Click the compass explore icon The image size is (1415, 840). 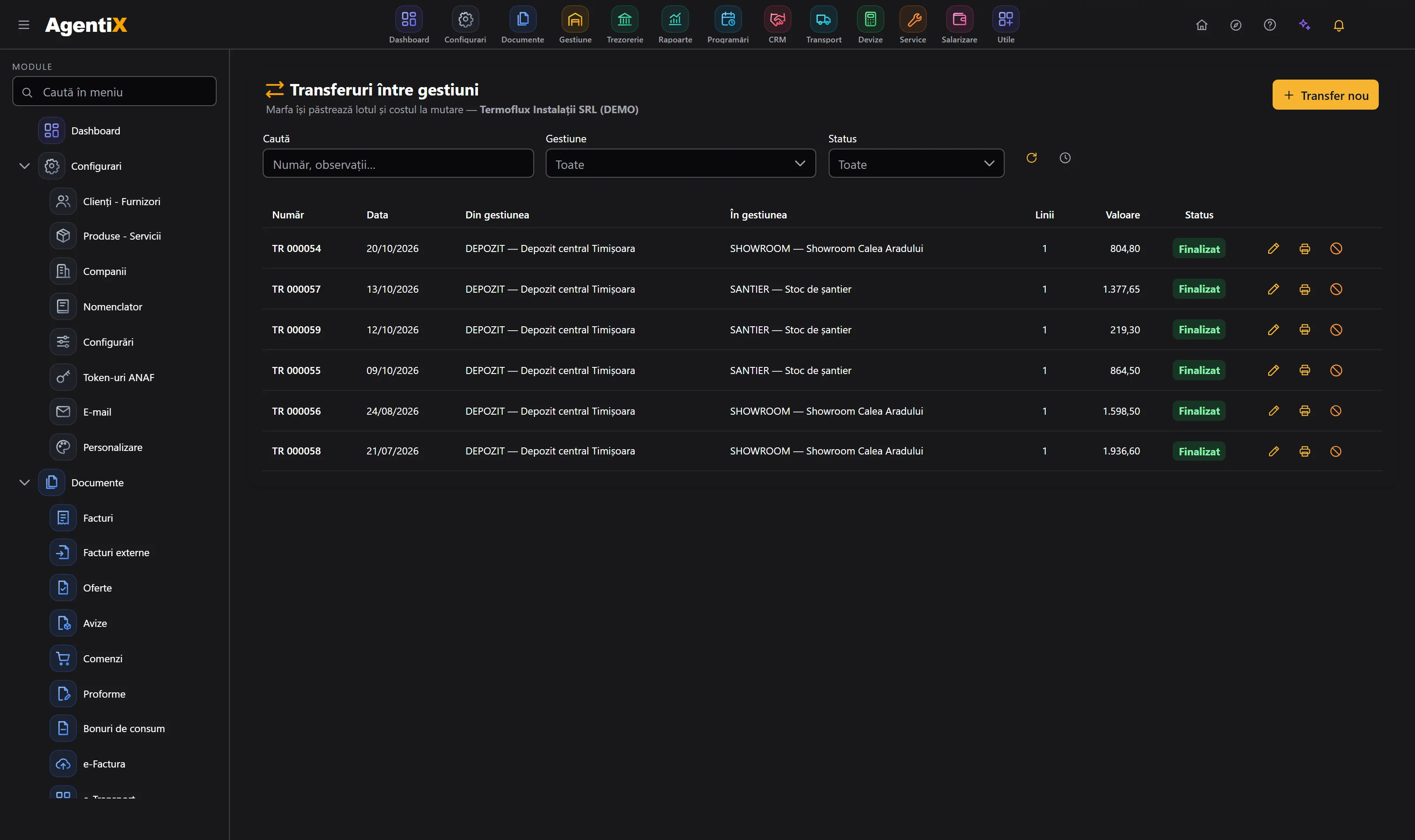coord(1235,25)
